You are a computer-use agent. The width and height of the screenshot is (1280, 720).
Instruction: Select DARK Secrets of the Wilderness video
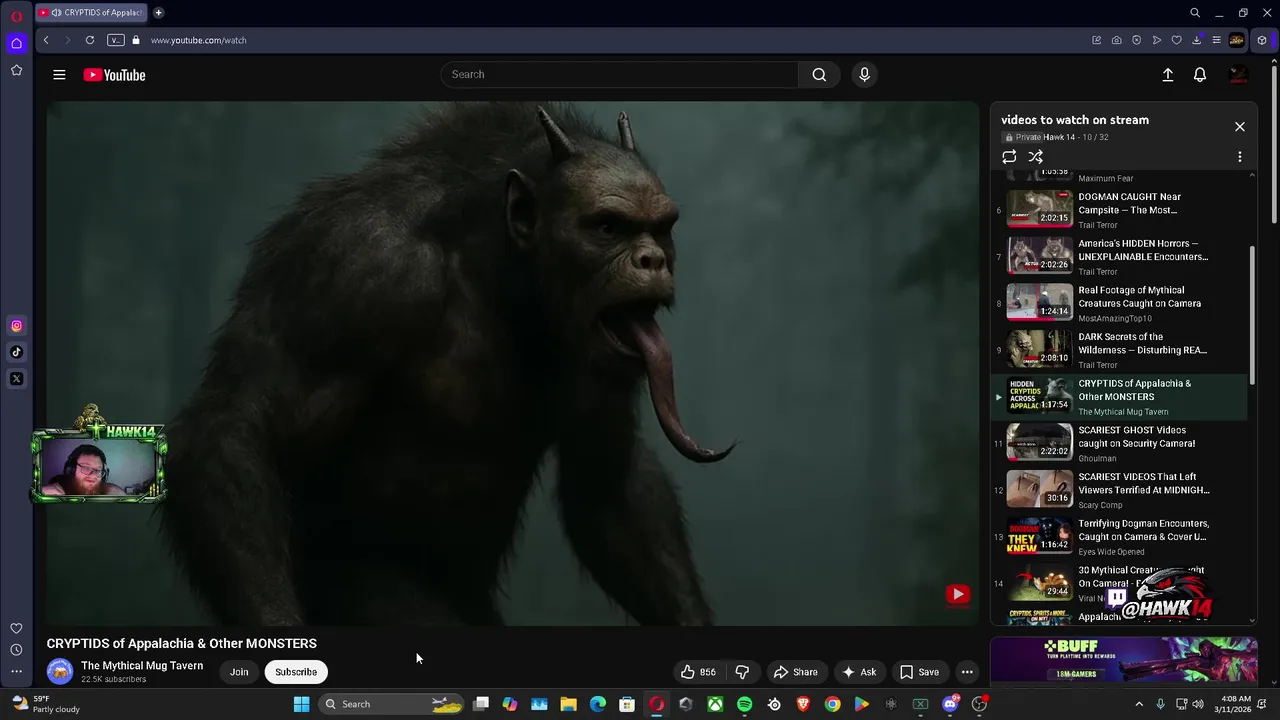click(1120, 350)
